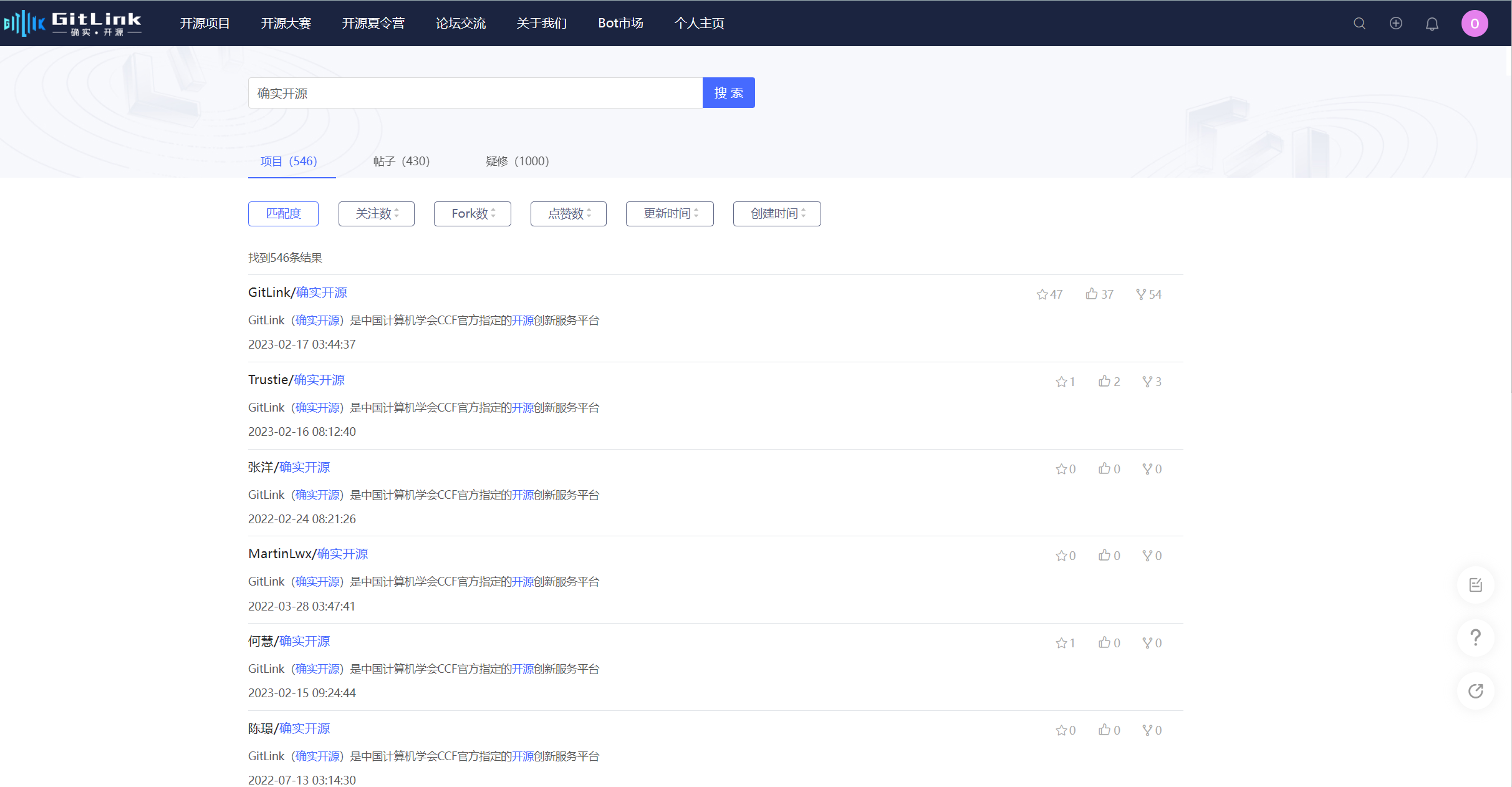The width and height of the screenshot is (1512, 787).
Task: Click fork icon on MartinLwx project
Action: (1147, 556)
